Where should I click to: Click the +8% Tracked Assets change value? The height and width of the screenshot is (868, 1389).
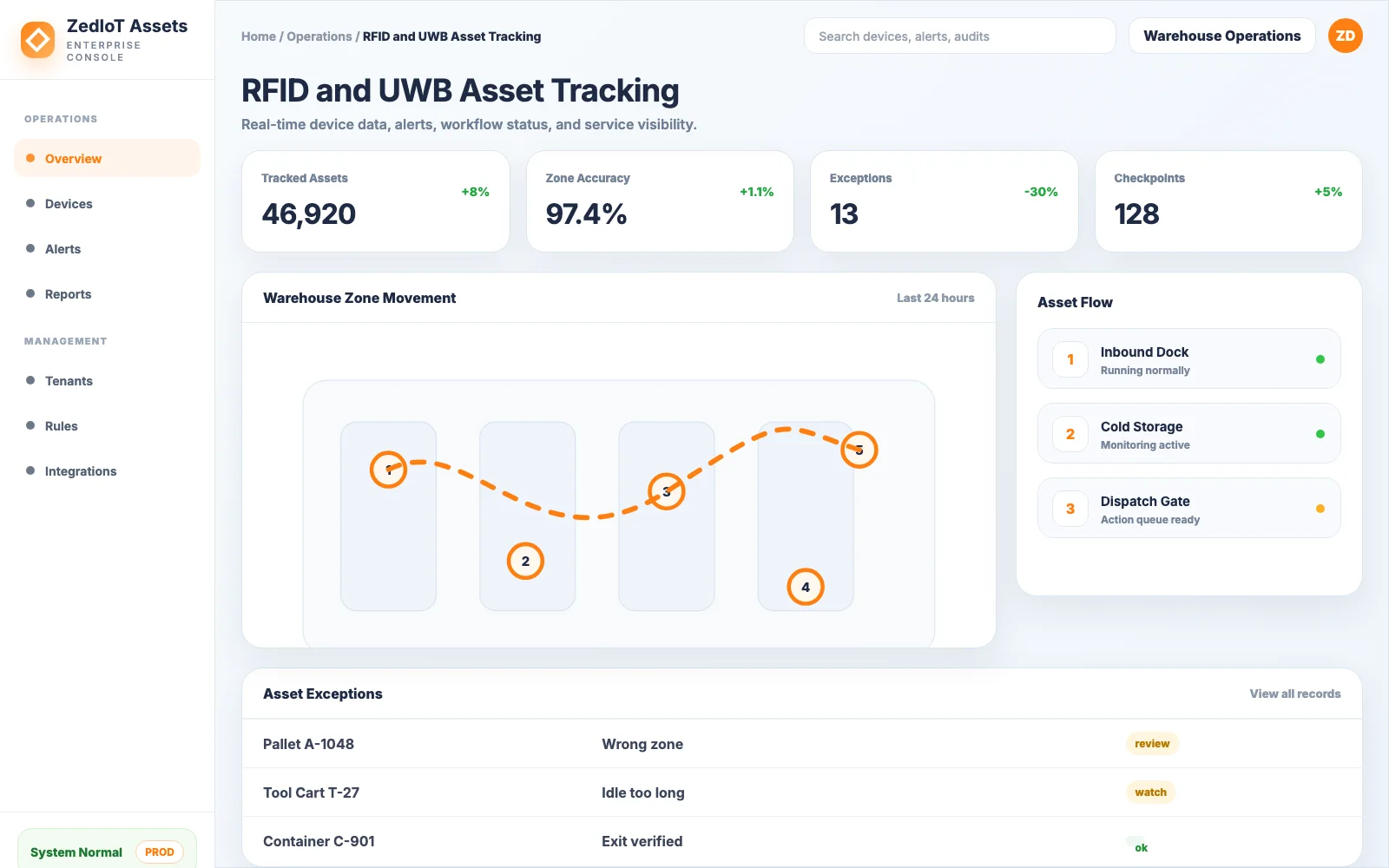(x=475, y=192)
